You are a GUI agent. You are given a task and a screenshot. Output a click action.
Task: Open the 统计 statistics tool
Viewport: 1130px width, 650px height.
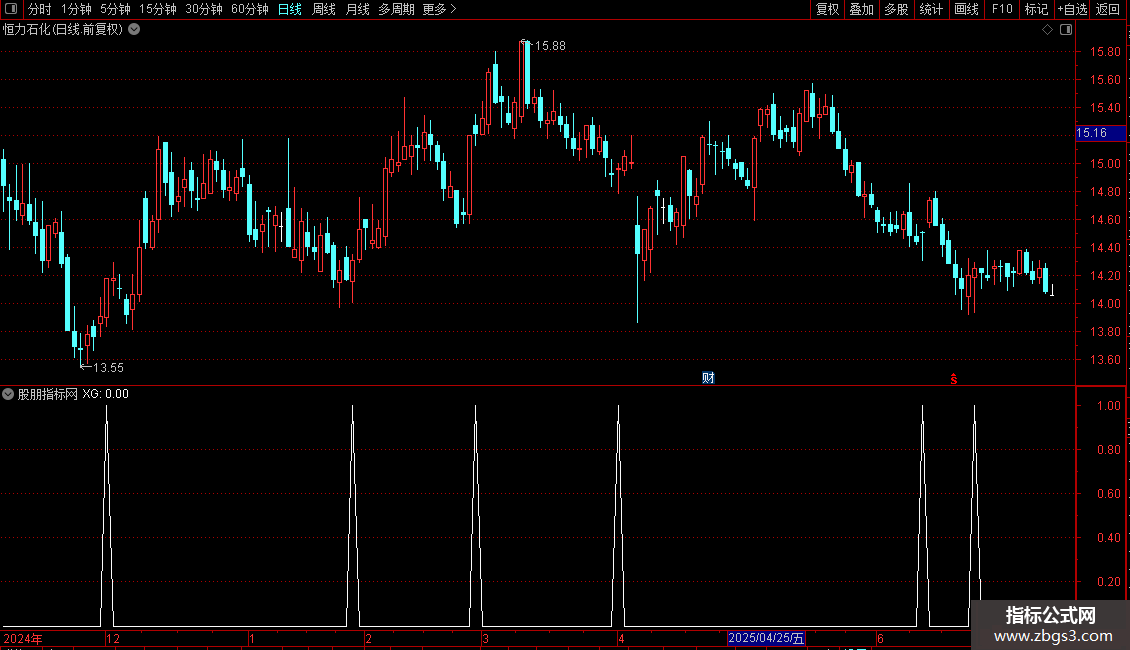tap(930, 9)
